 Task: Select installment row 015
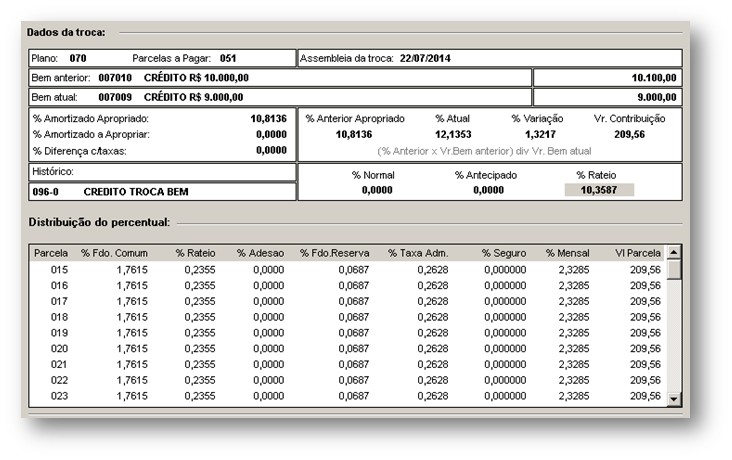tap(348, 269)
